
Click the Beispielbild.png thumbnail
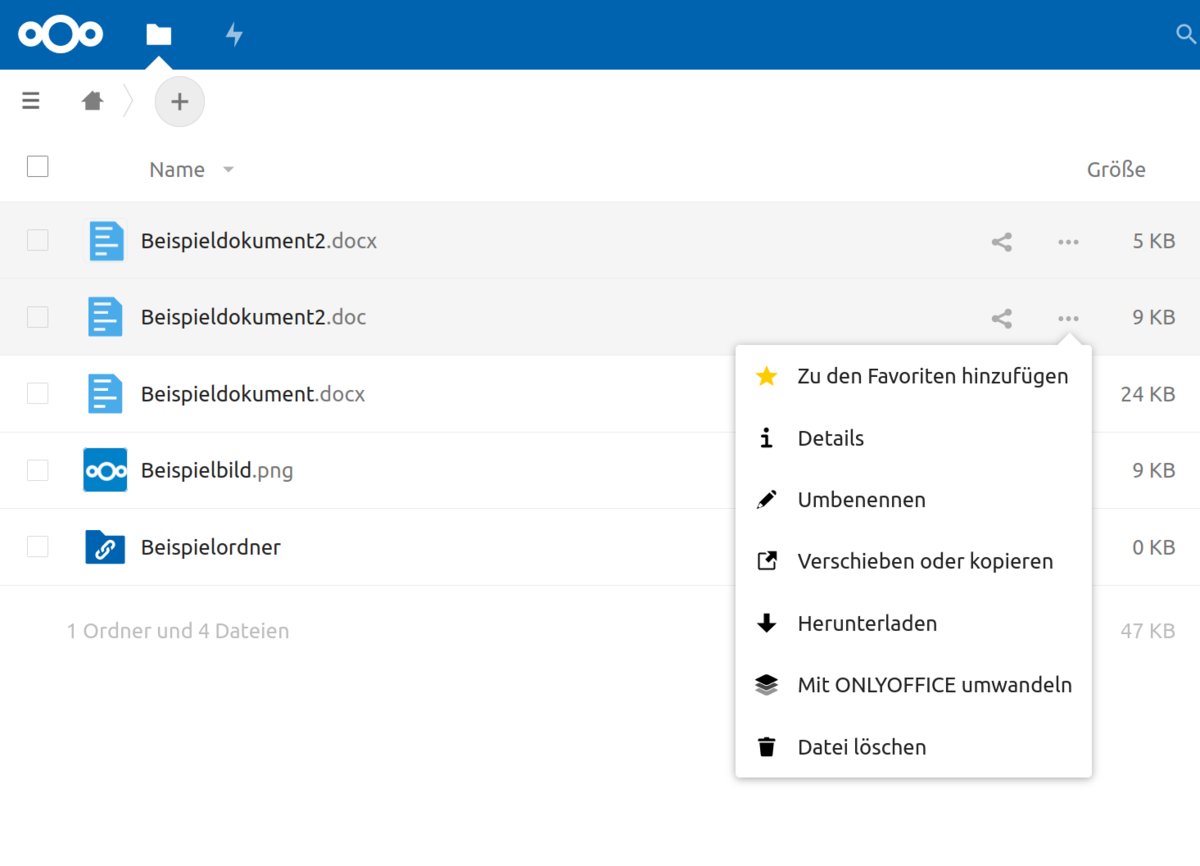tap(105, 470)
